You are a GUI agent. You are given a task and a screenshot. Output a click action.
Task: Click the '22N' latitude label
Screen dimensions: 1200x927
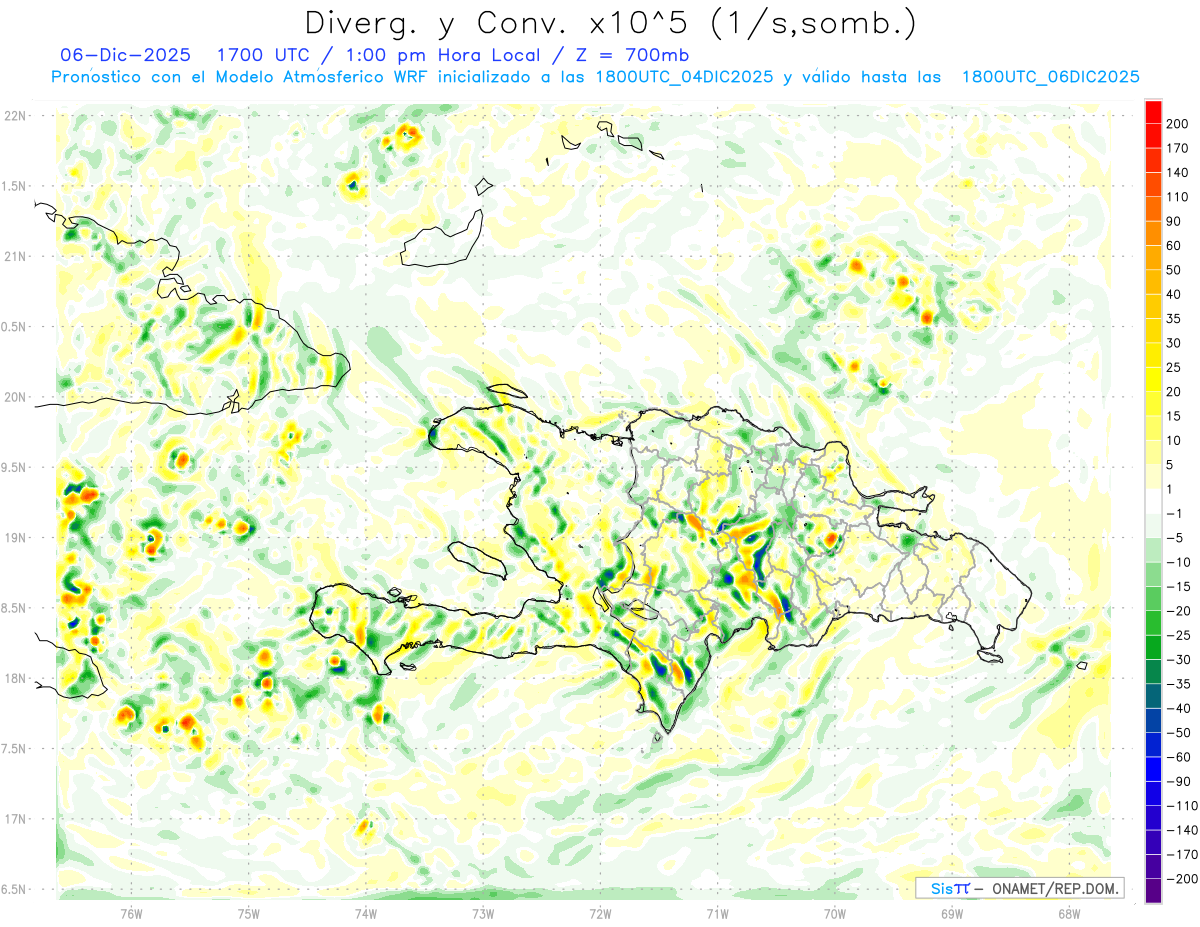[14, 116]
